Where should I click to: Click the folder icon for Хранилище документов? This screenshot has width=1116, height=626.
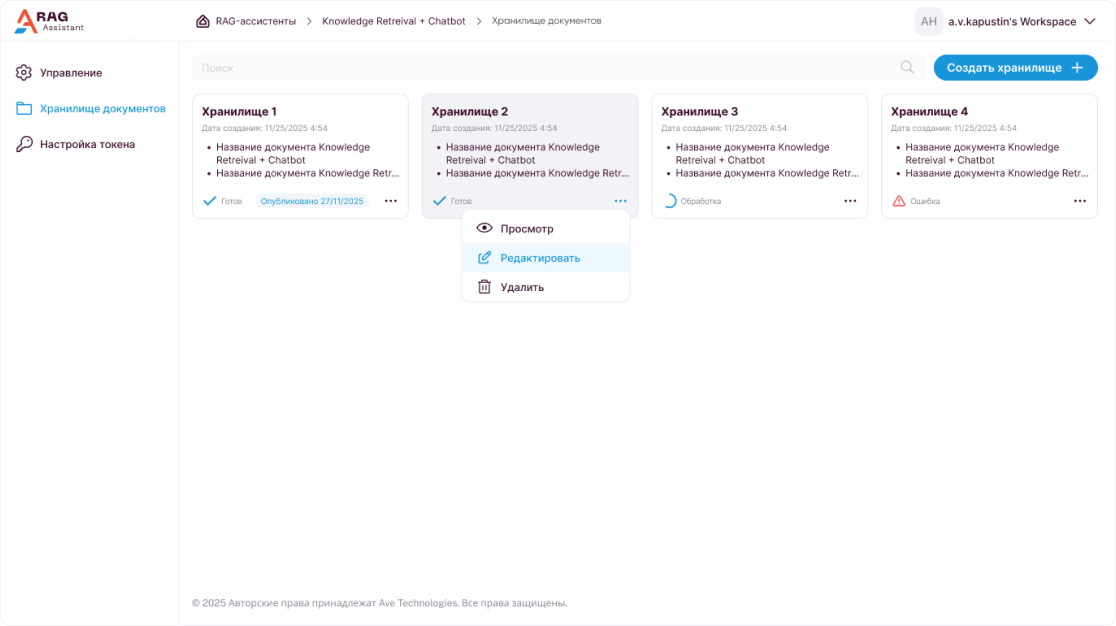click(24, 109)
